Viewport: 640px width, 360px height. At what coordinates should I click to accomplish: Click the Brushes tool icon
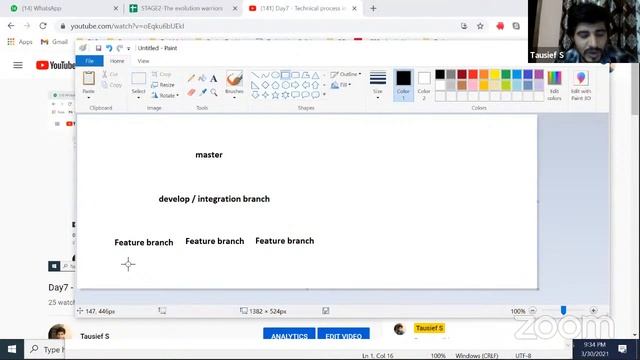coord(234,79)
